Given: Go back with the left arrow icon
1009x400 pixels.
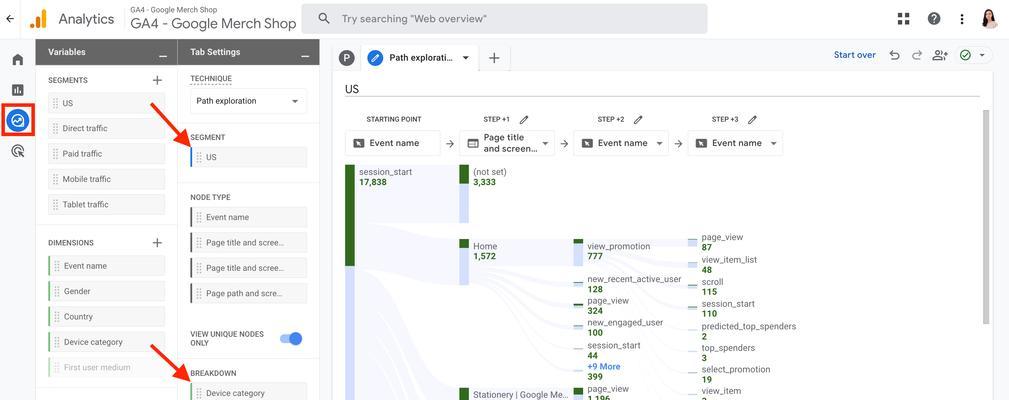Looking at the screenshot, I should pyautogui.click(x=10, y=19).
